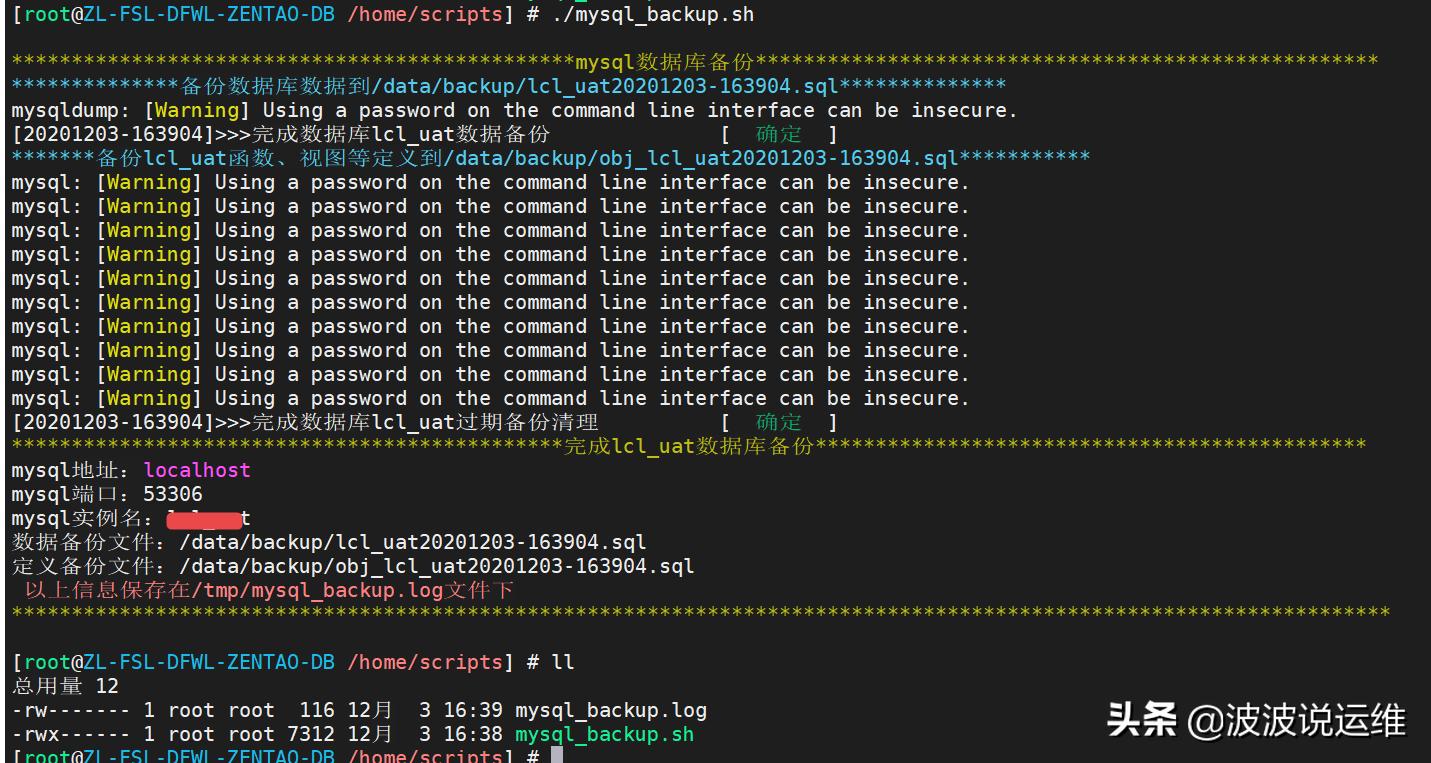Click the ll command at the prompt
Viewport: 1431px width, 763px height.
pyautogui.click(x=563, y=662)
